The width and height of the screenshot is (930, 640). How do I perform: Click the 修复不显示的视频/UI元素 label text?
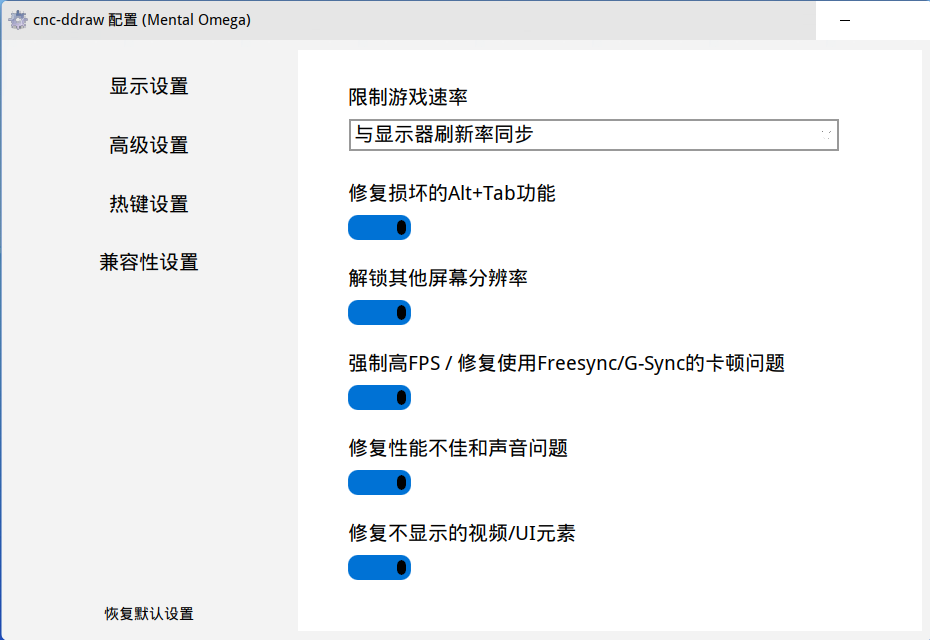coord(461,533)
